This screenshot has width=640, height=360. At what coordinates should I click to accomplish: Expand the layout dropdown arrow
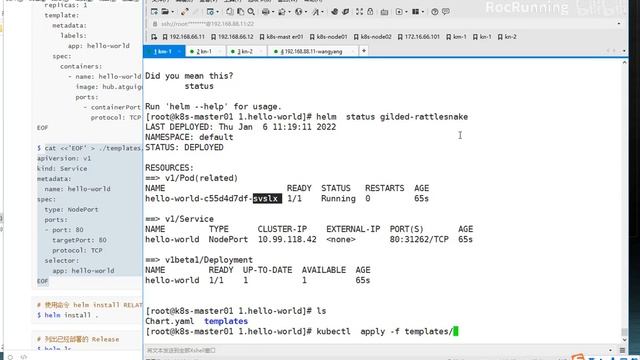(423, 12)
